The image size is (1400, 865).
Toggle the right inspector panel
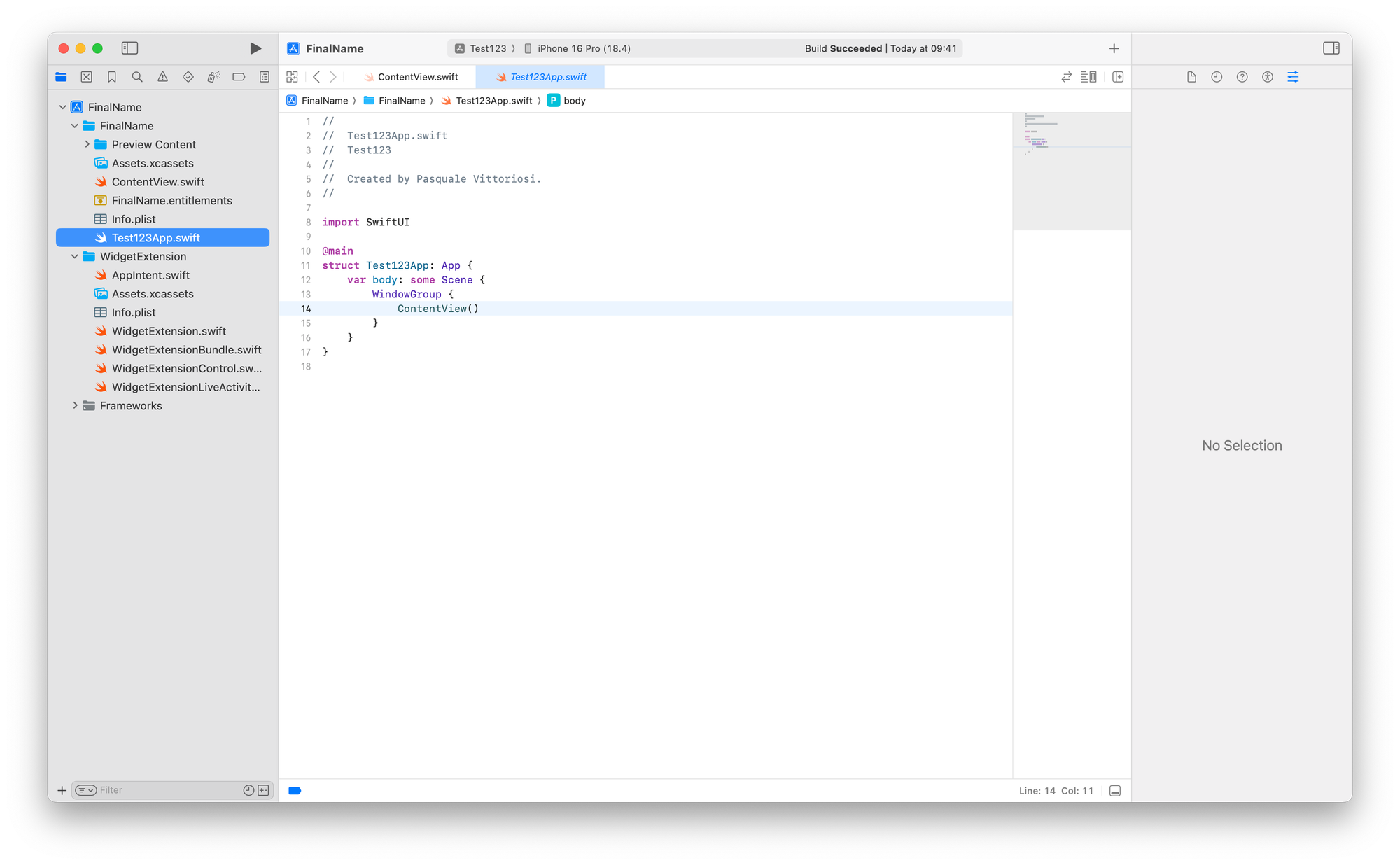click(1331, 48)
